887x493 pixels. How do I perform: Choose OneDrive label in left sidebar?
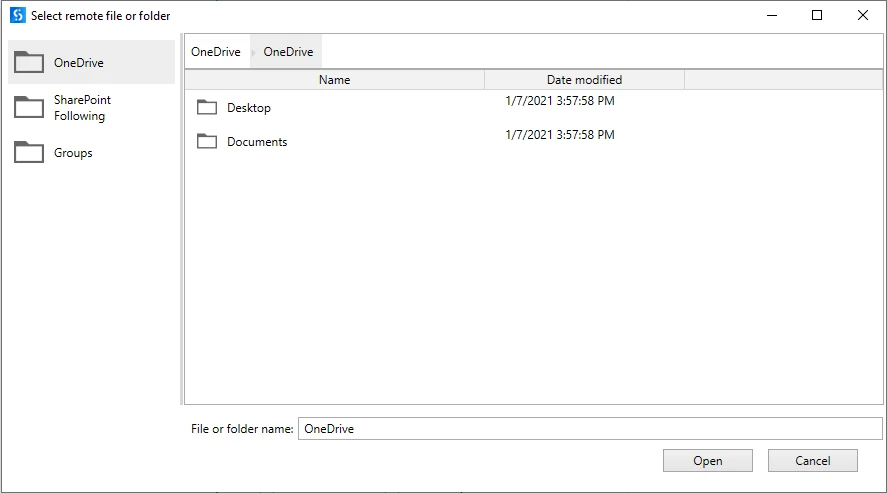79,63
